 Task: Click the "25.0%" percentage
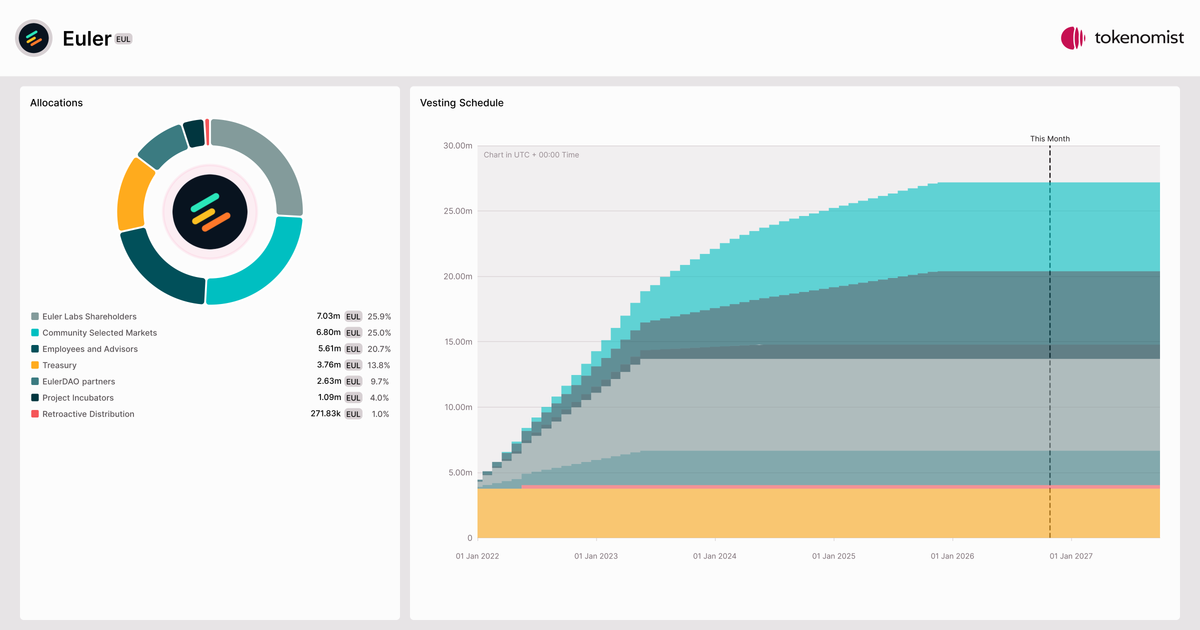click(x=379, y=333)
